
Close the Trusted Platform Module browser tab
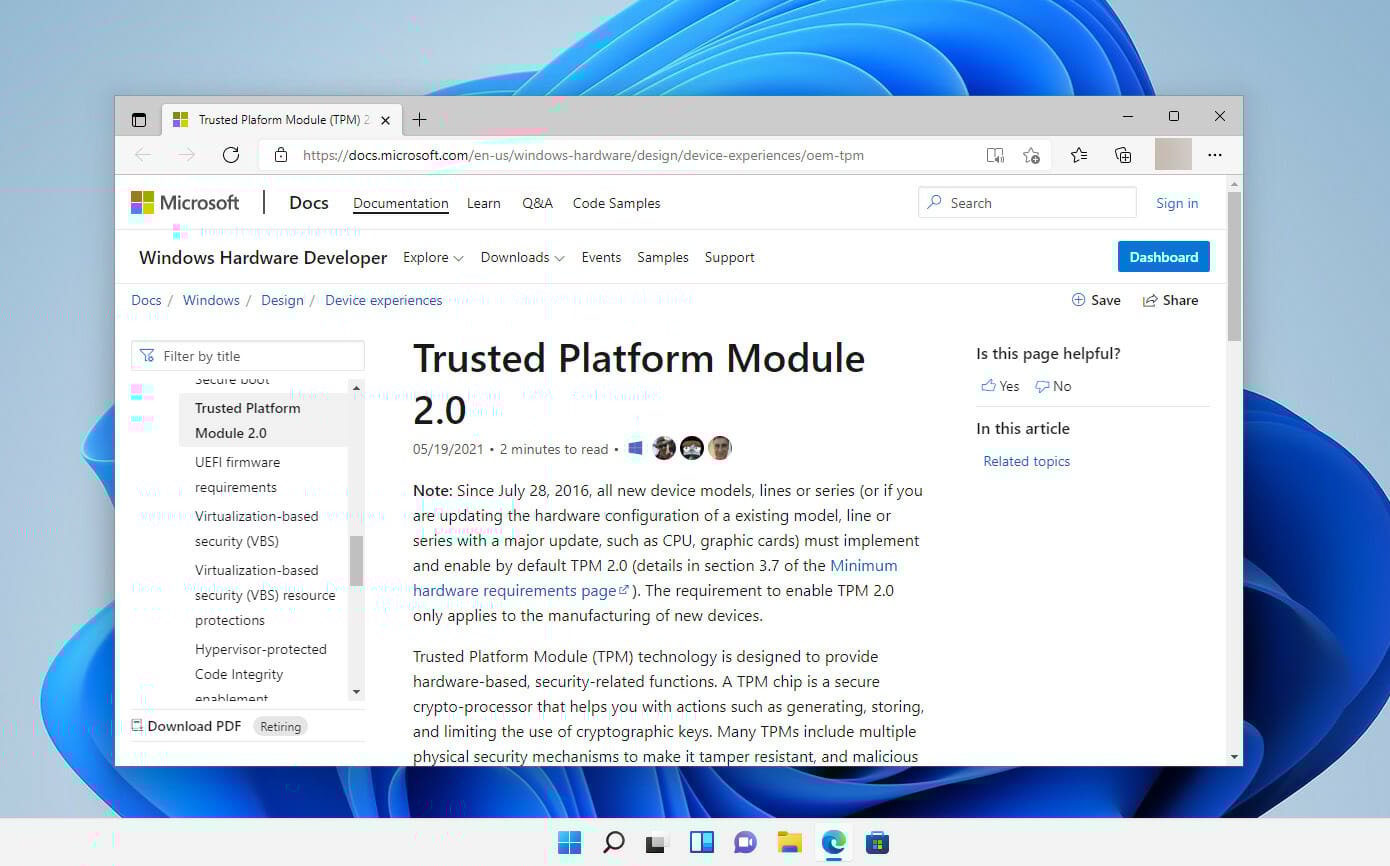coord(386,120)
